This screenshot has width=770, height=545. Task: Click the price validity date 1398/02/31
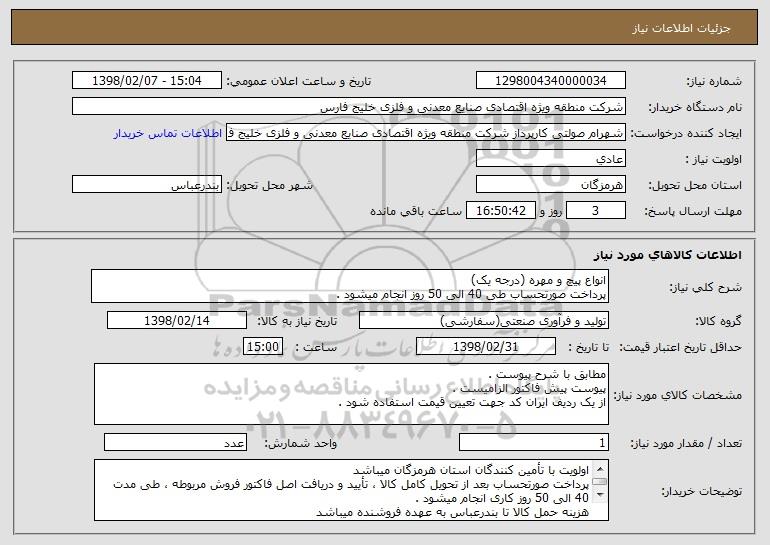point(486,347)
